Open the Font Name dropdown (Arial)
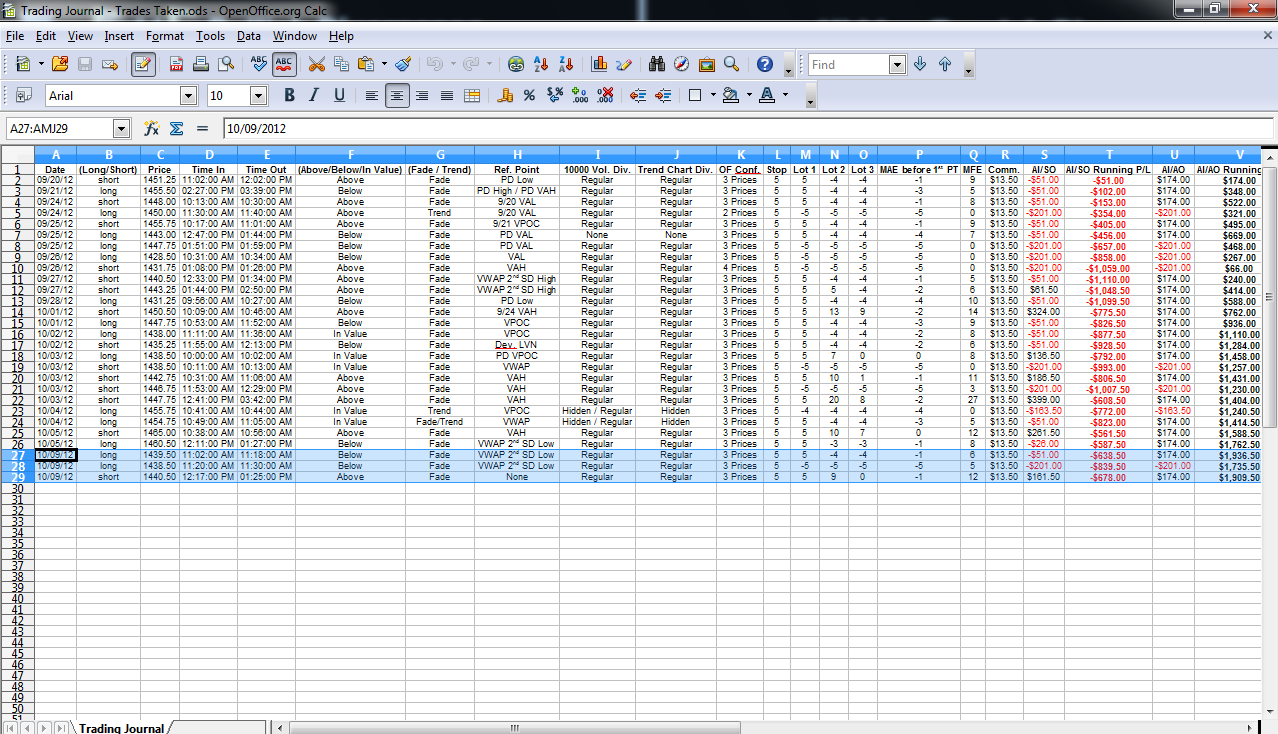 [188, 95]
